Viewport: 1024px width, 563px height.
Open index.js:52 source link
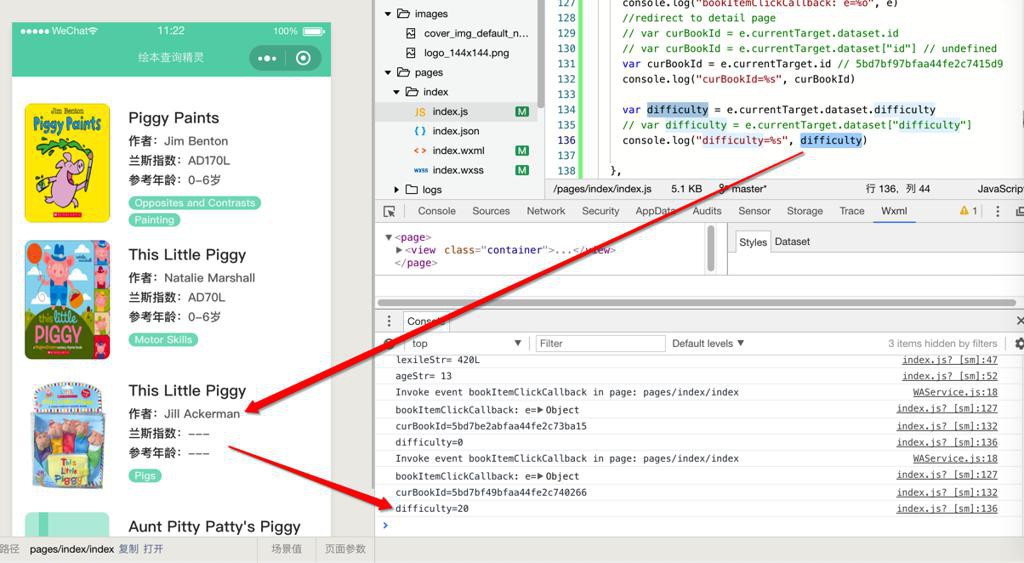(x=950, y=376)
